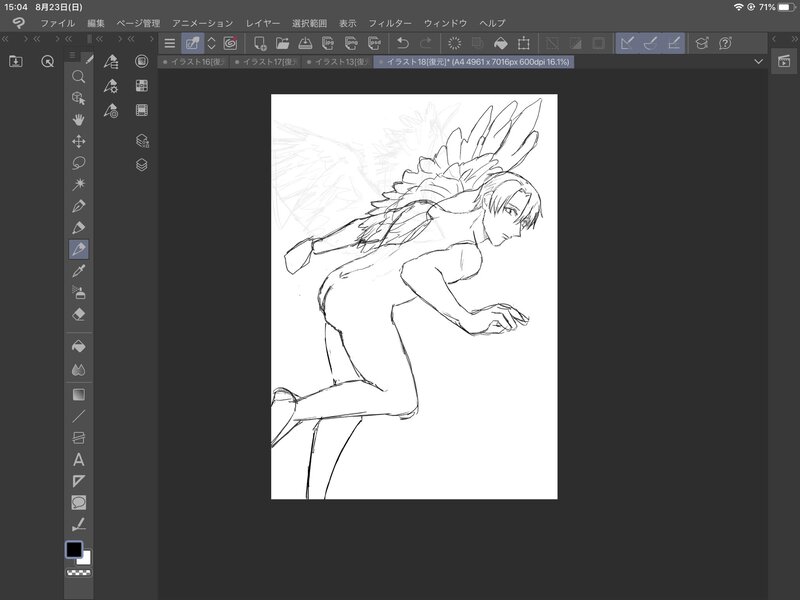
Task: Select the Zoom magnifier tool
Action: pos(79,76)
